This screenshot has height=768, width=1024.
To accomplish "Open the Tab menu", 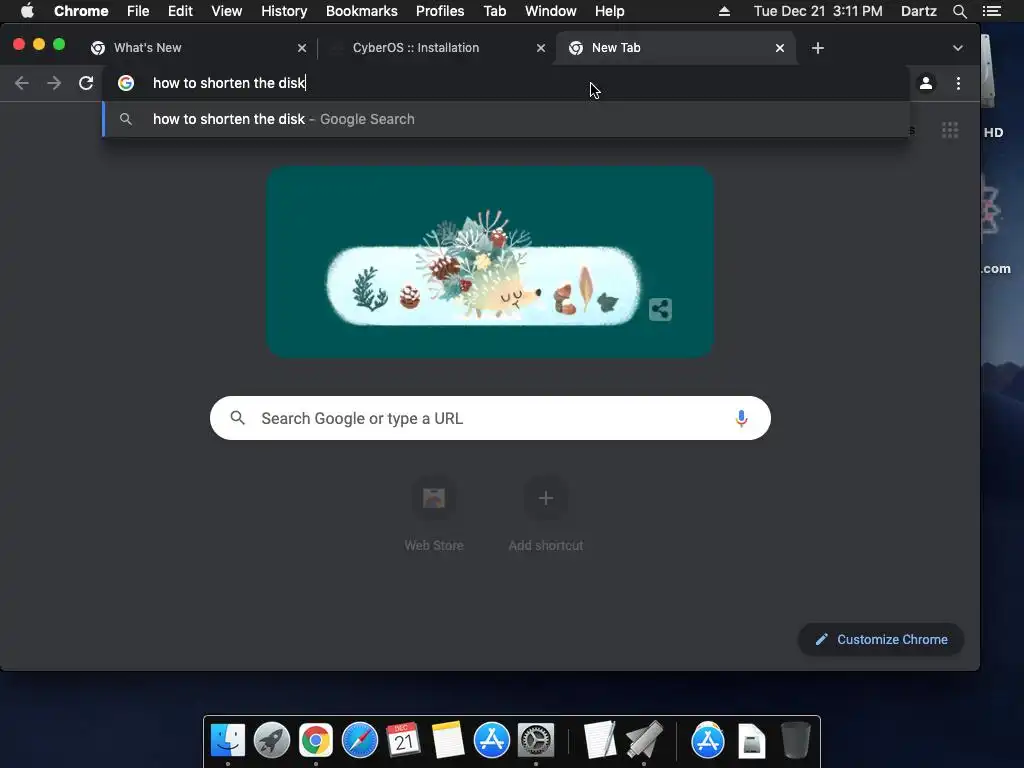I will [x=494, y=11].
